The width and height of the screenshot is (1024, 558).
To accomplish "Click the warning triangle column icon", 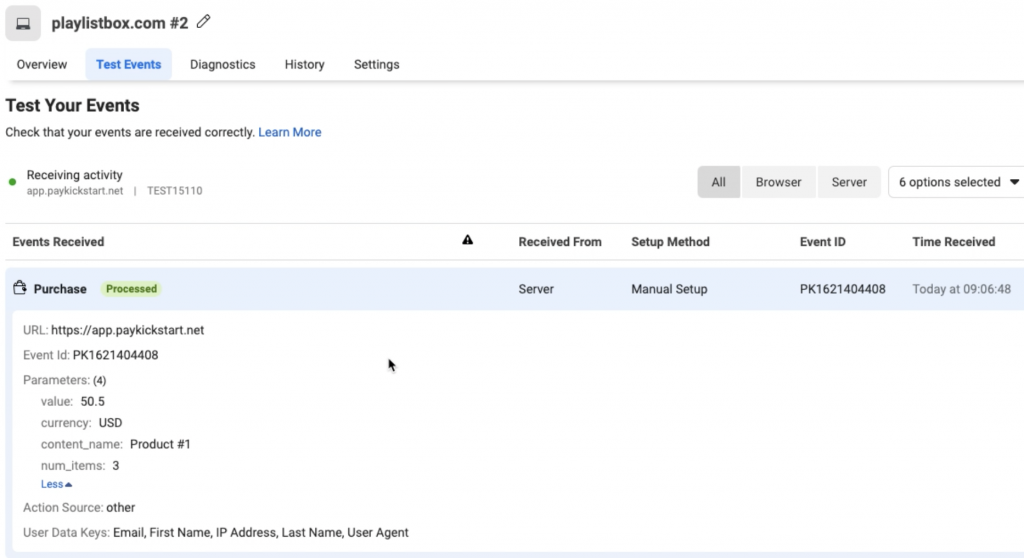I will (468, 241).
